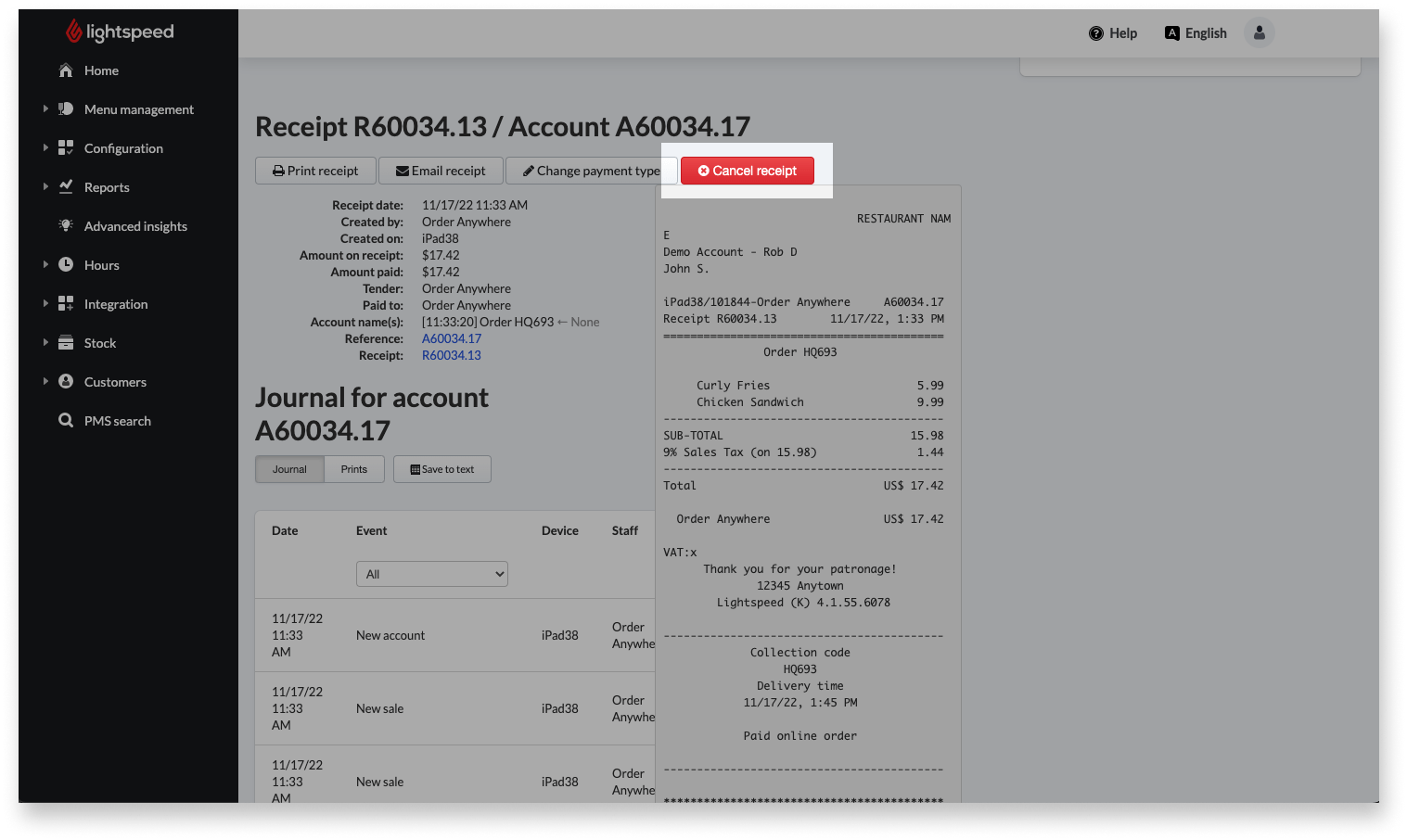Click the Hours clock icon
The height and width of the screenshot is (840, 1407).
pos(66,265)
